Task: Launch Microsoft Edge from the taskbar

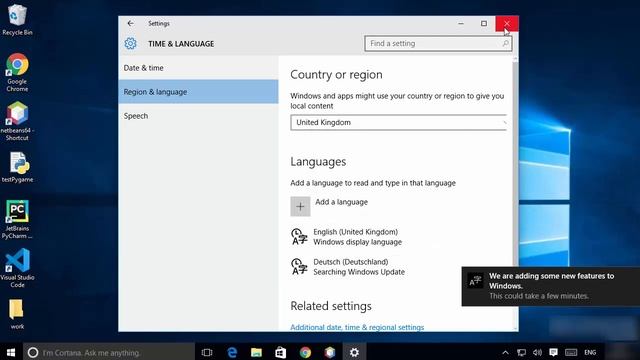Action: coord(232,352)
